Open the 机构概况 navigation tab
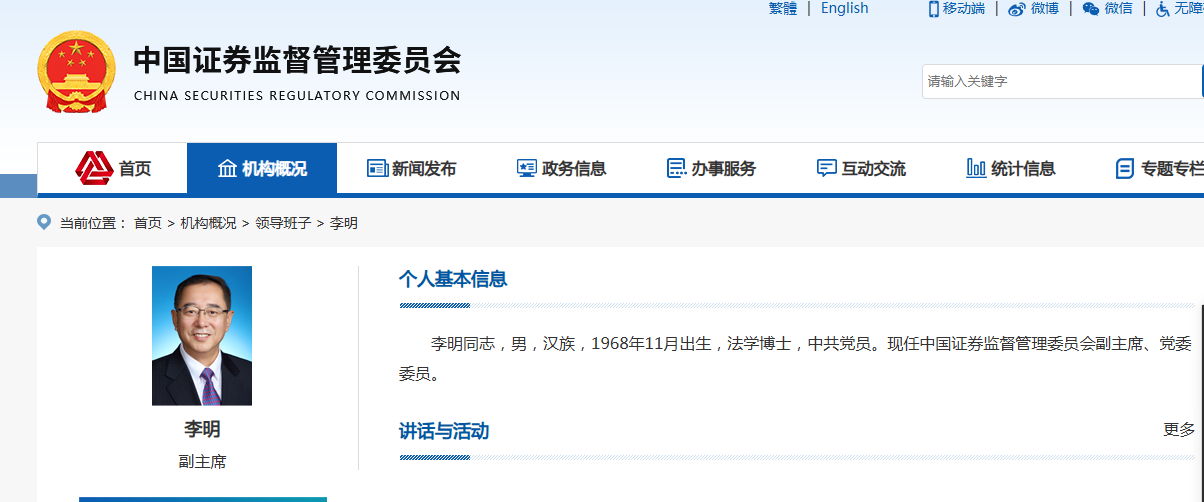Image resolution: width=1204 pixels, height=502 pixels. 262,168
